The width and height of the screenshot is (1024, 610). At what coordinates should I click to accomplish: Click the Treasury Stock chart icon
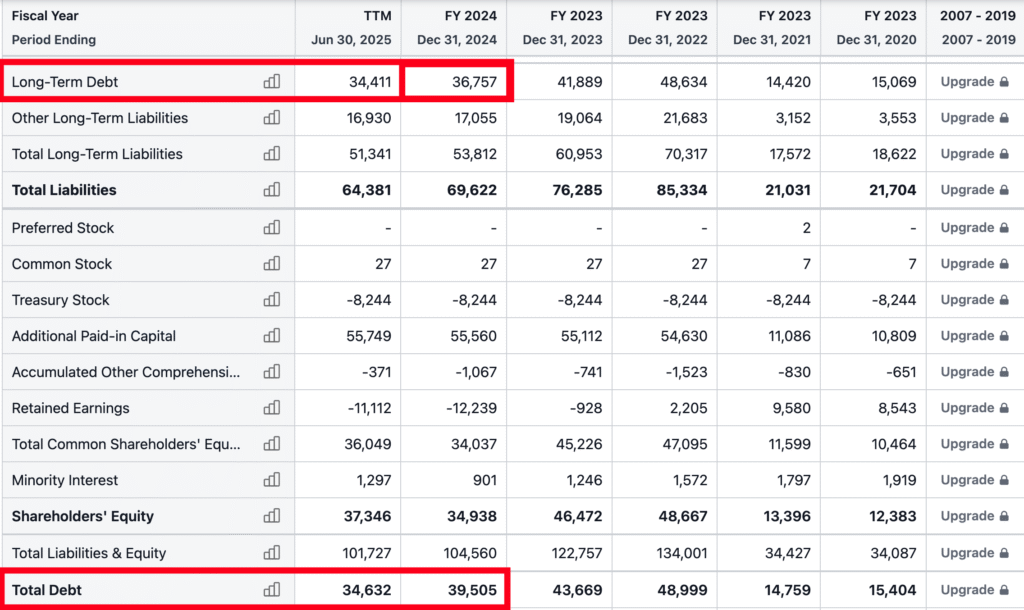click(271, 300)
